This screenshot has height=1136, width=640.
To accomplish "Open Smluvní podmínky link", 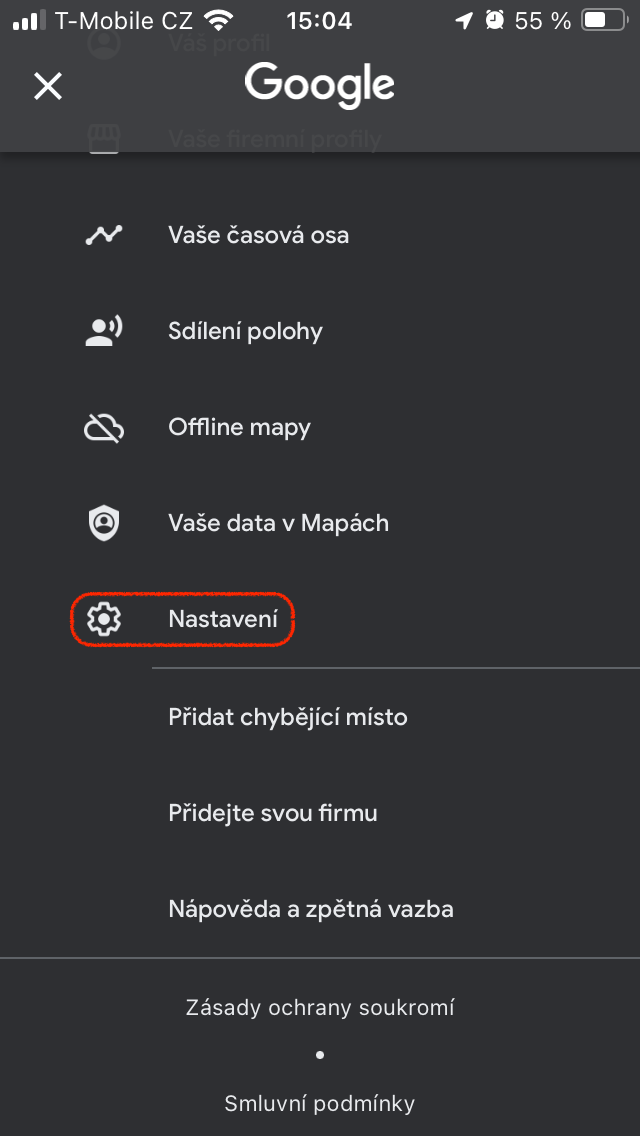I will pyautogui.click(x=320, y=1103).
